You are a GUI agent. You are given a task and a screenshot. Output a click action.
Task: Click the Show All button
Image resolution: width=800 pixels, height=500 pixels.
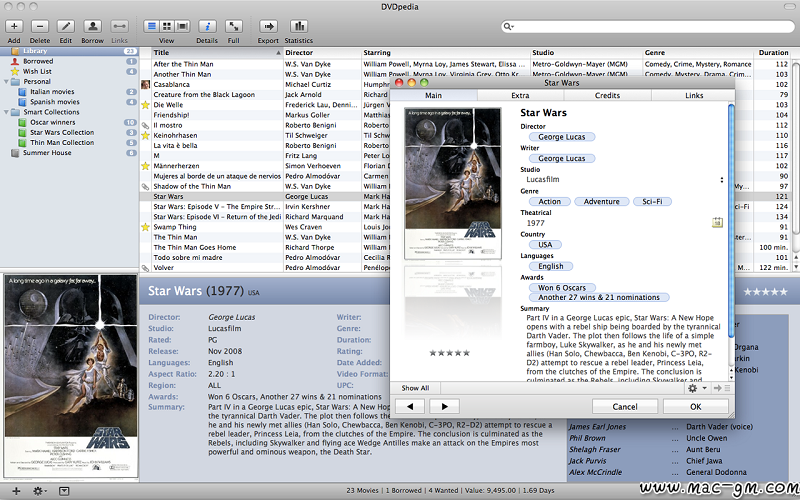coord(415,388)
